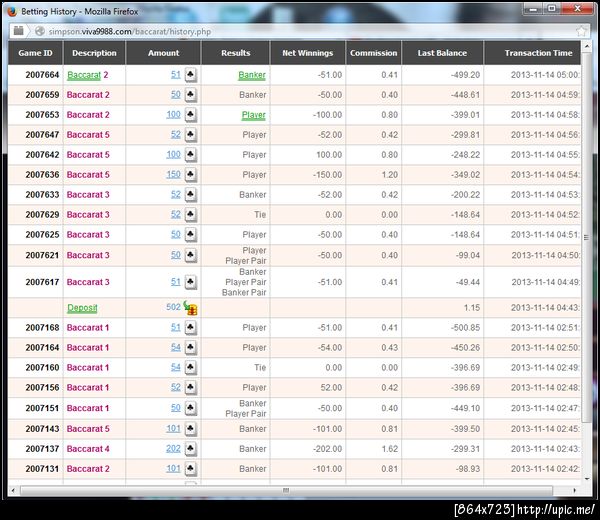This screenshot has width=600, height=520.
Task: Open the Player result link for game 2007653
Action: (x=254, y=115)
